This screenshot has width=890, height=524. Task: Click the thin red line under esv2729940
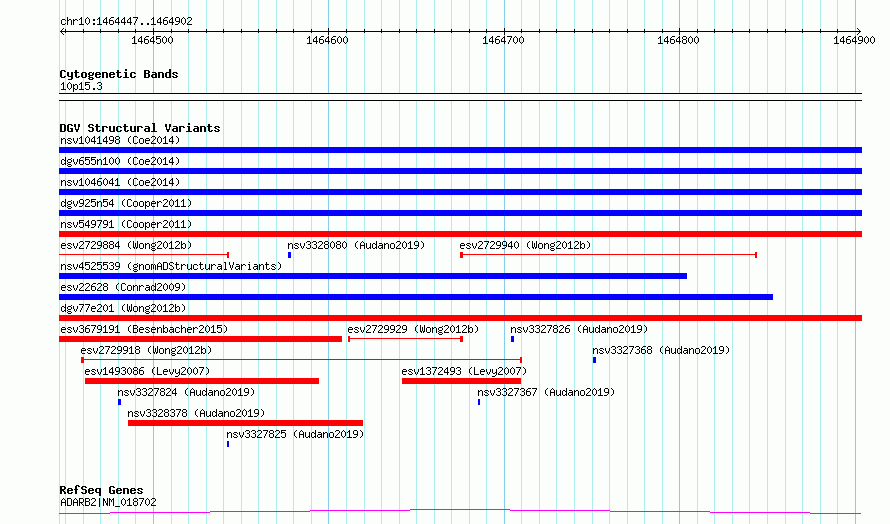coord(608,255)
